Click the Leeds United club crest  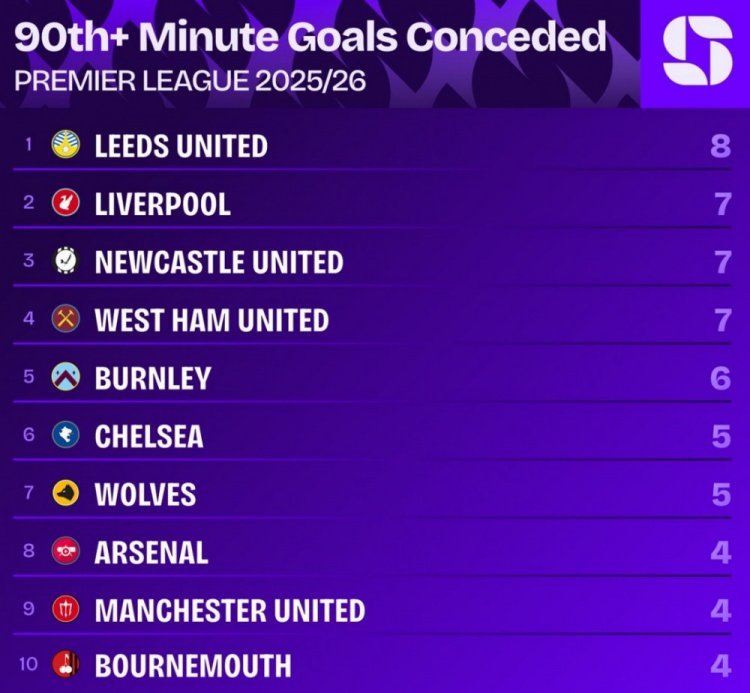coord(66,145)
